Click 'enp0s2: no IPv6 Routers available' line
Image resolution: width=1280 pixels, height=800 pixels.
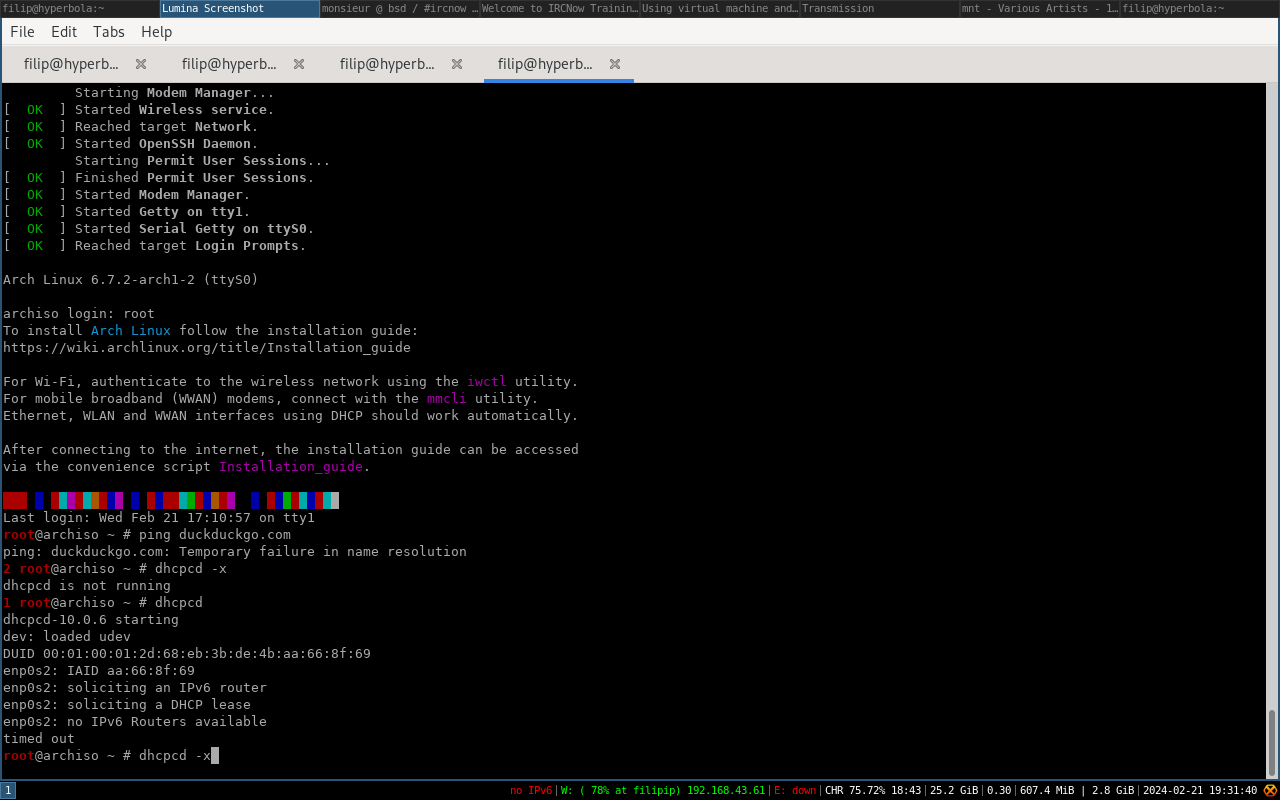coord(135,722)
